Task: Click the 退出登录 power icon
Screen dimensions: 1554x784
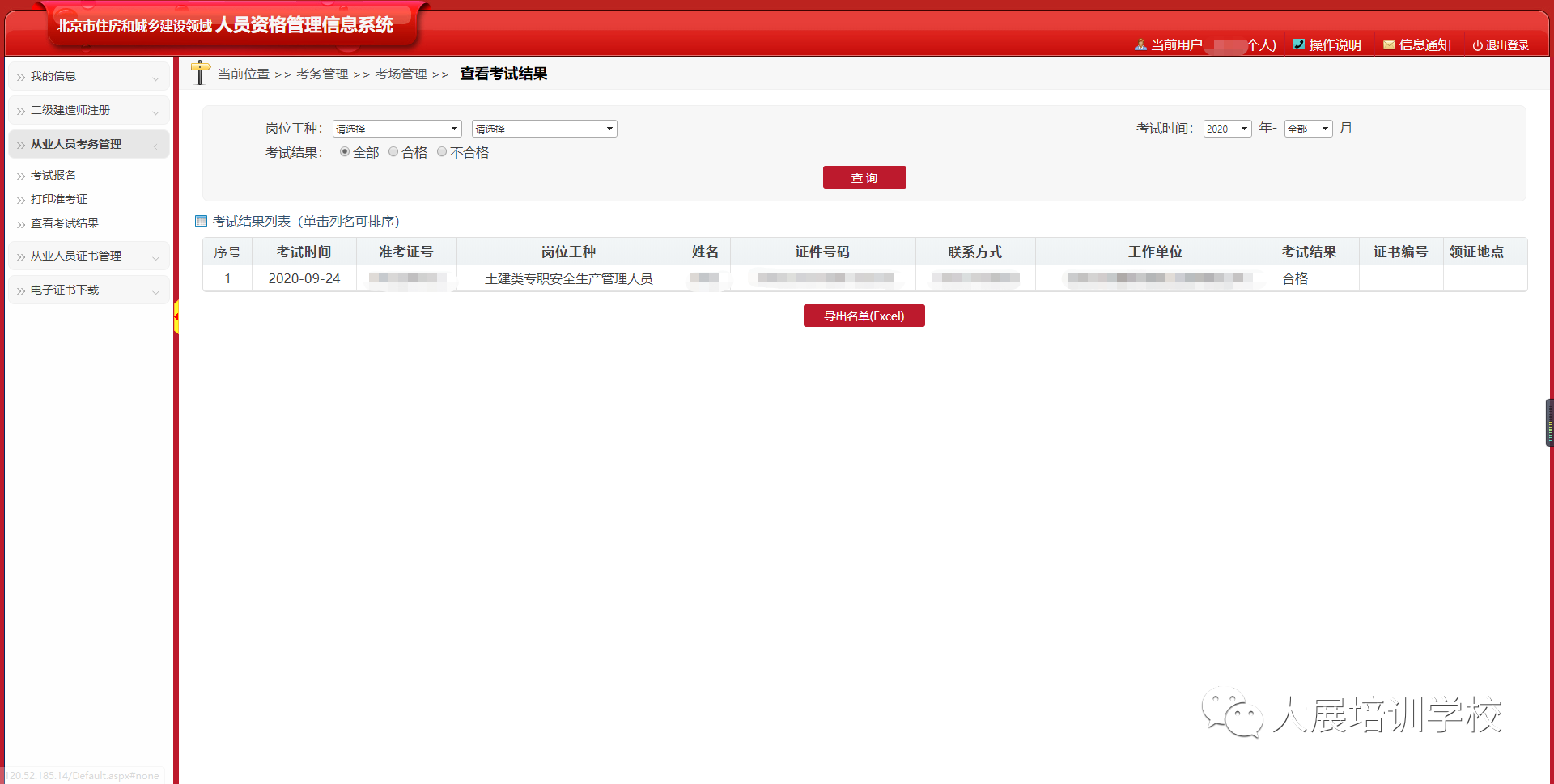Action: point(1477,46)
